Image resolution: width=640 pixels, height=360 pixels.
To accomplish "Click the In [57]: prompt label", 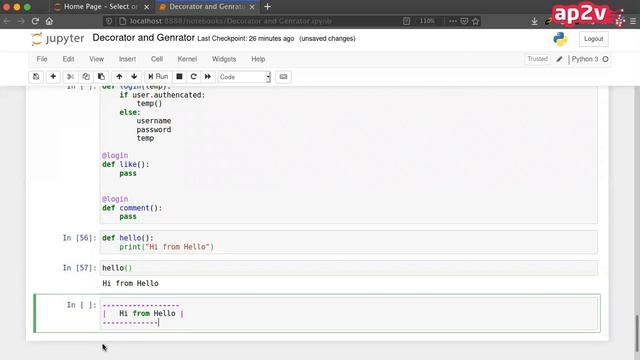I will 79,268.
